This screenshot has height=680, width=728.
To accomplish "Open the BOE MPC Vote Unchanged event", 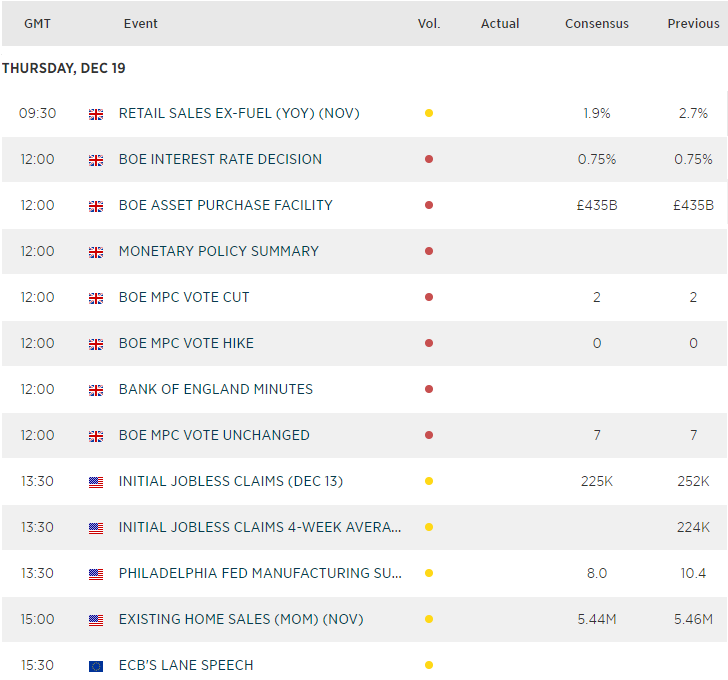I will (214, 435).
